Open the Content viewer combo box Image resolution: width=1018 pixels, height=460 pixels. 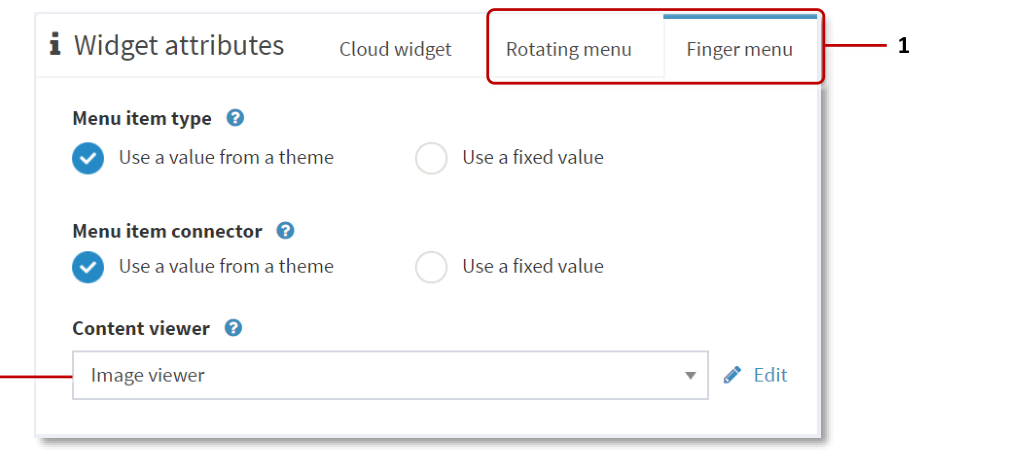390,376
